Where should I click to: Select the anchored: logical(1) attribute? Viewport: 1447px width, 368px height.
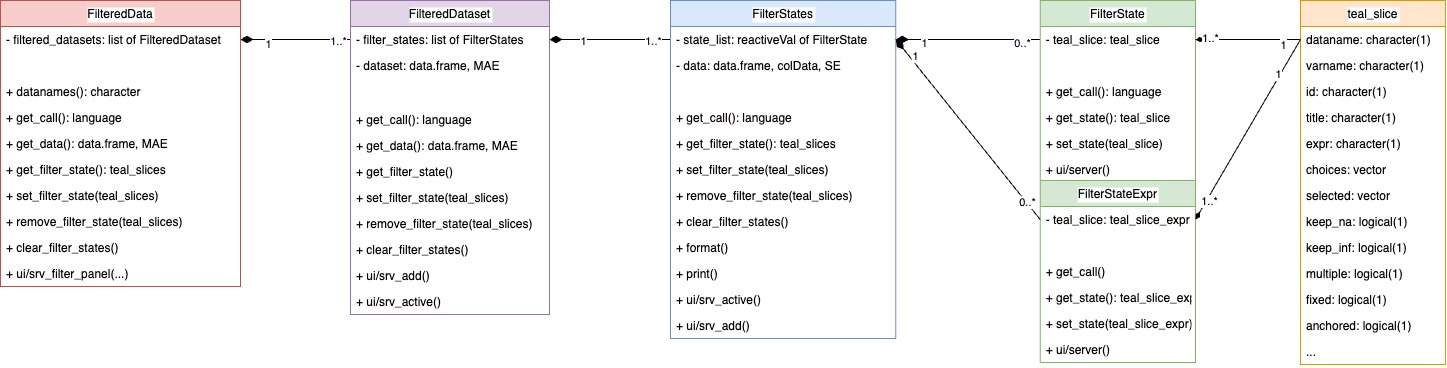click(1358, 325)
